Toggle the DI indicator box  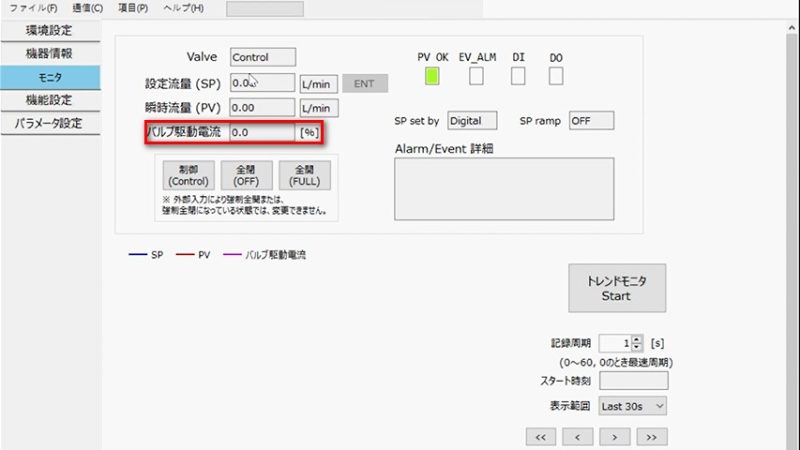[518, 76]
